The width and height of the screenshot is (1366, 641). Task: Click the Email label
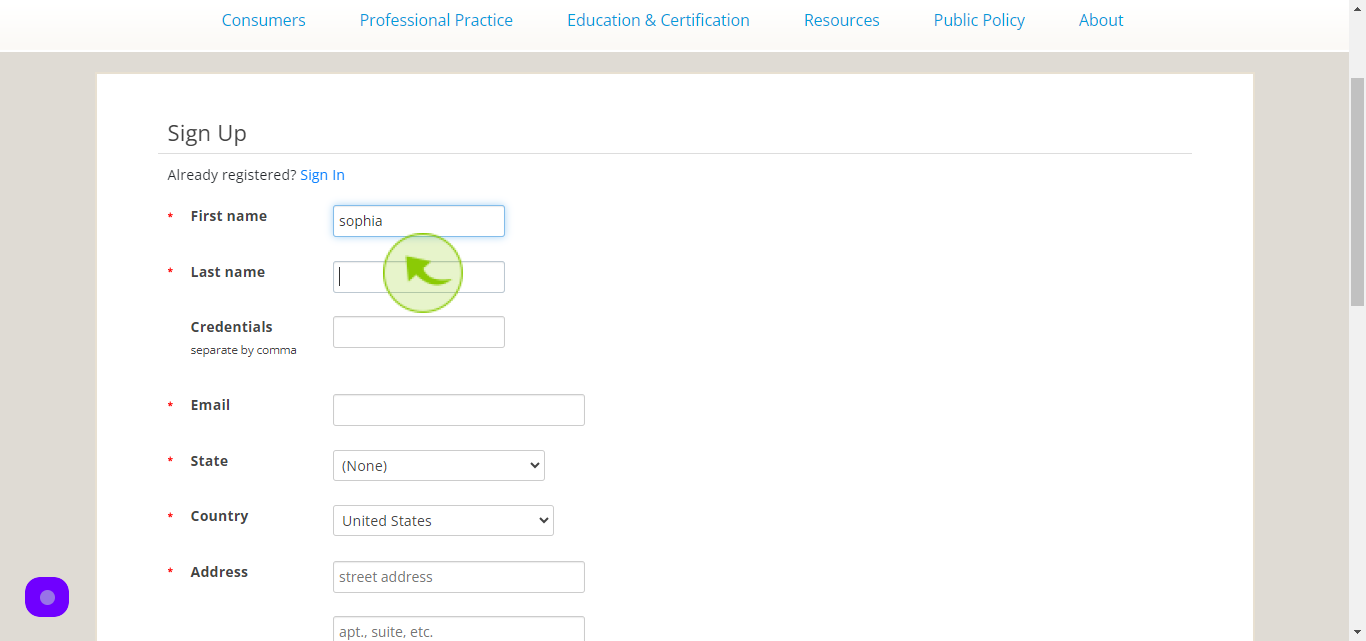click(210, 405)
